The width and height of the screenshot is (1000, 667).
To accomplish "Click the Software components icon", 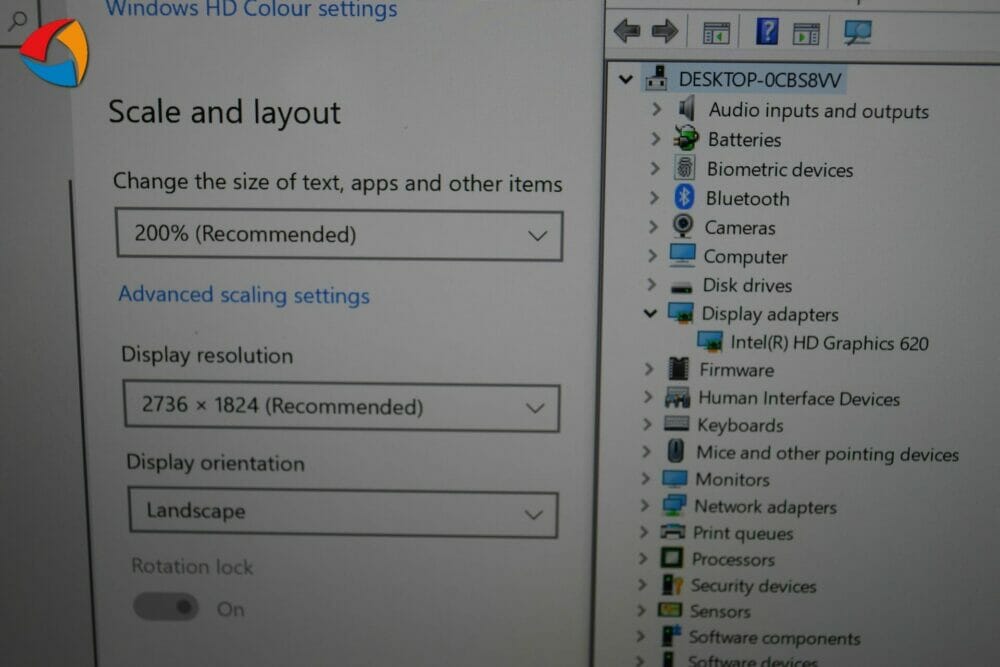I will [x=671, y=636].
